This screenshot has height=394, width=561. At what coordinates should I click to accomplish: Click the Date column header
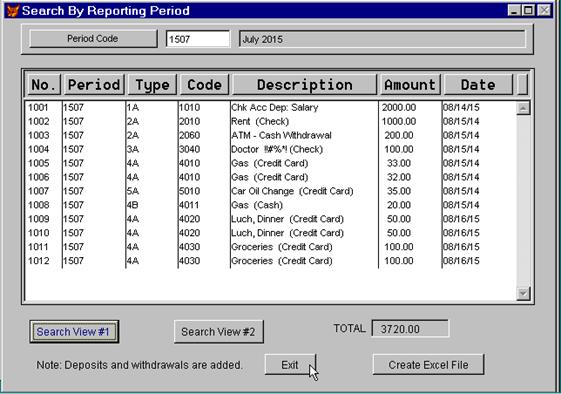pos(478,85)
